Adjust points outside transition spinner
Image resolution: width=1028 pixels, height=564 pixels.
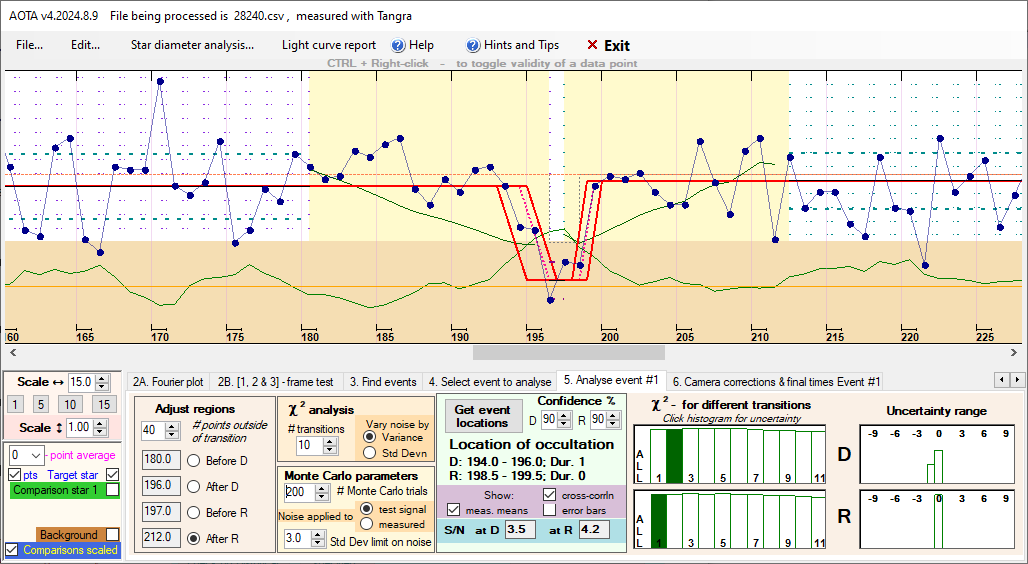[172, 430]
